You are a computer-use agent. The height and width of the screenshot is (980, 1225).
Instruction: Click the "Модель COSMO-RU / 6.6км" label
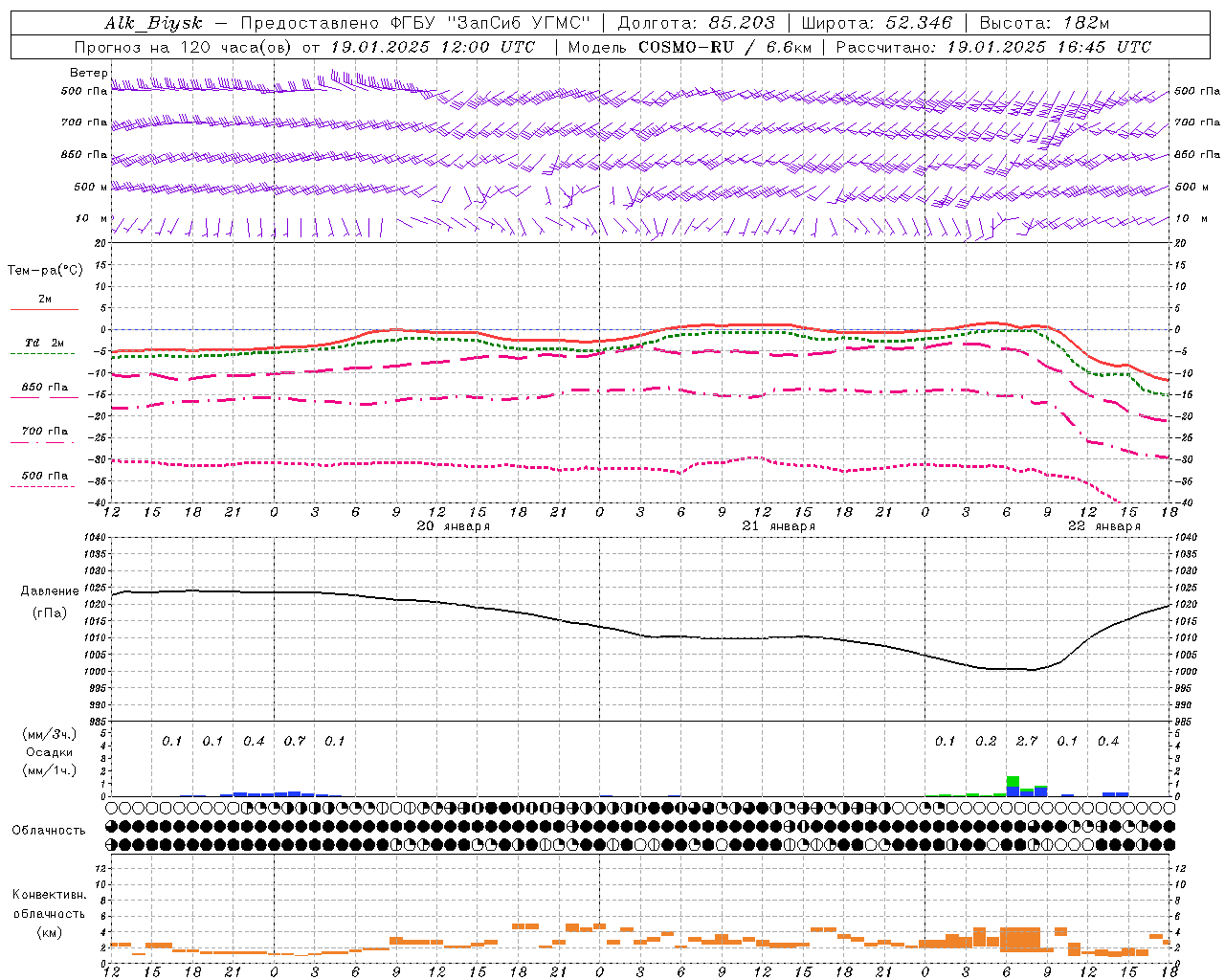[x=689, y=47]
